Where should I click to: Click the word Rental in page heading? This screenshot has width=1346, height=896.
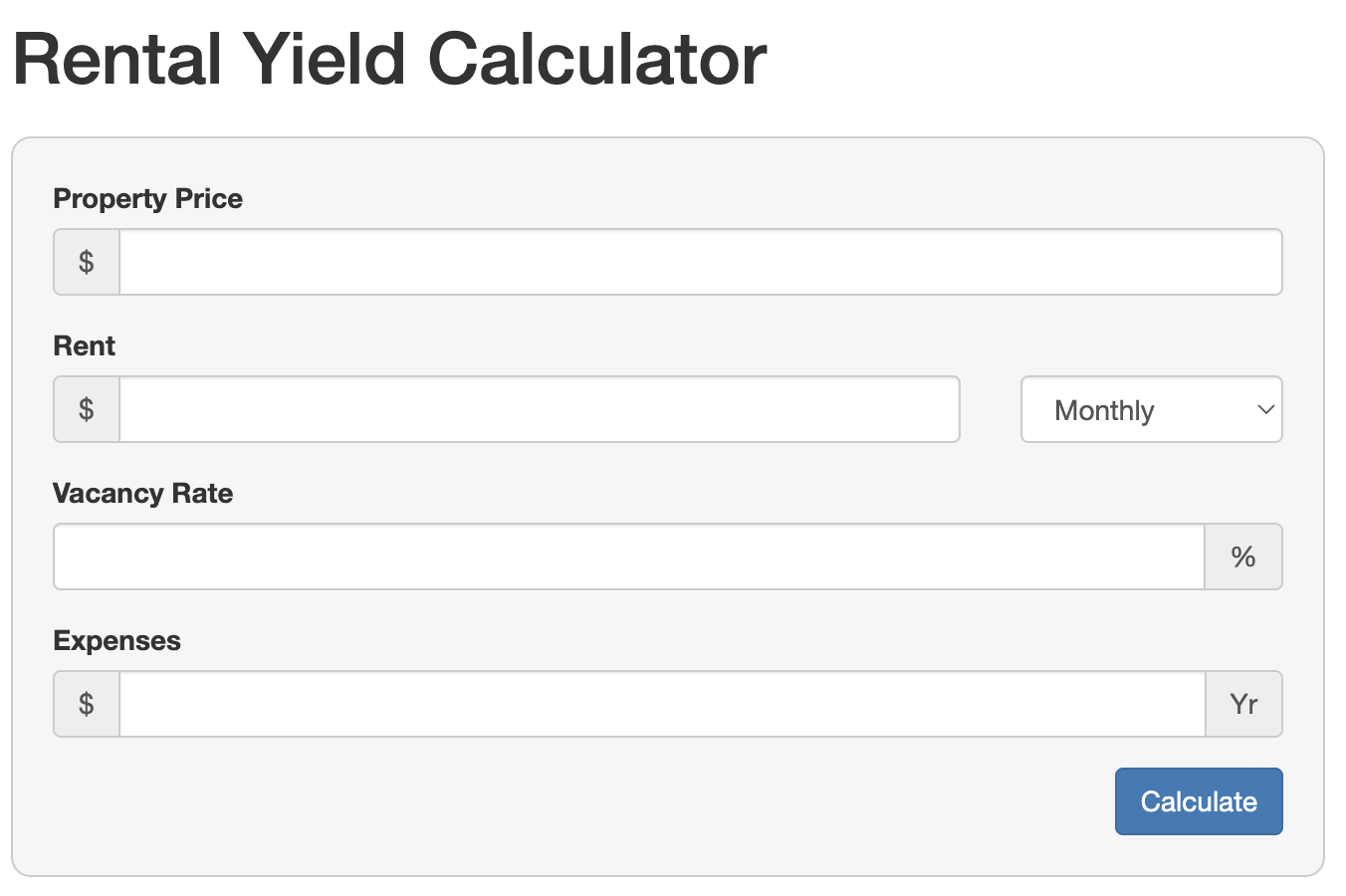(116, 60)
